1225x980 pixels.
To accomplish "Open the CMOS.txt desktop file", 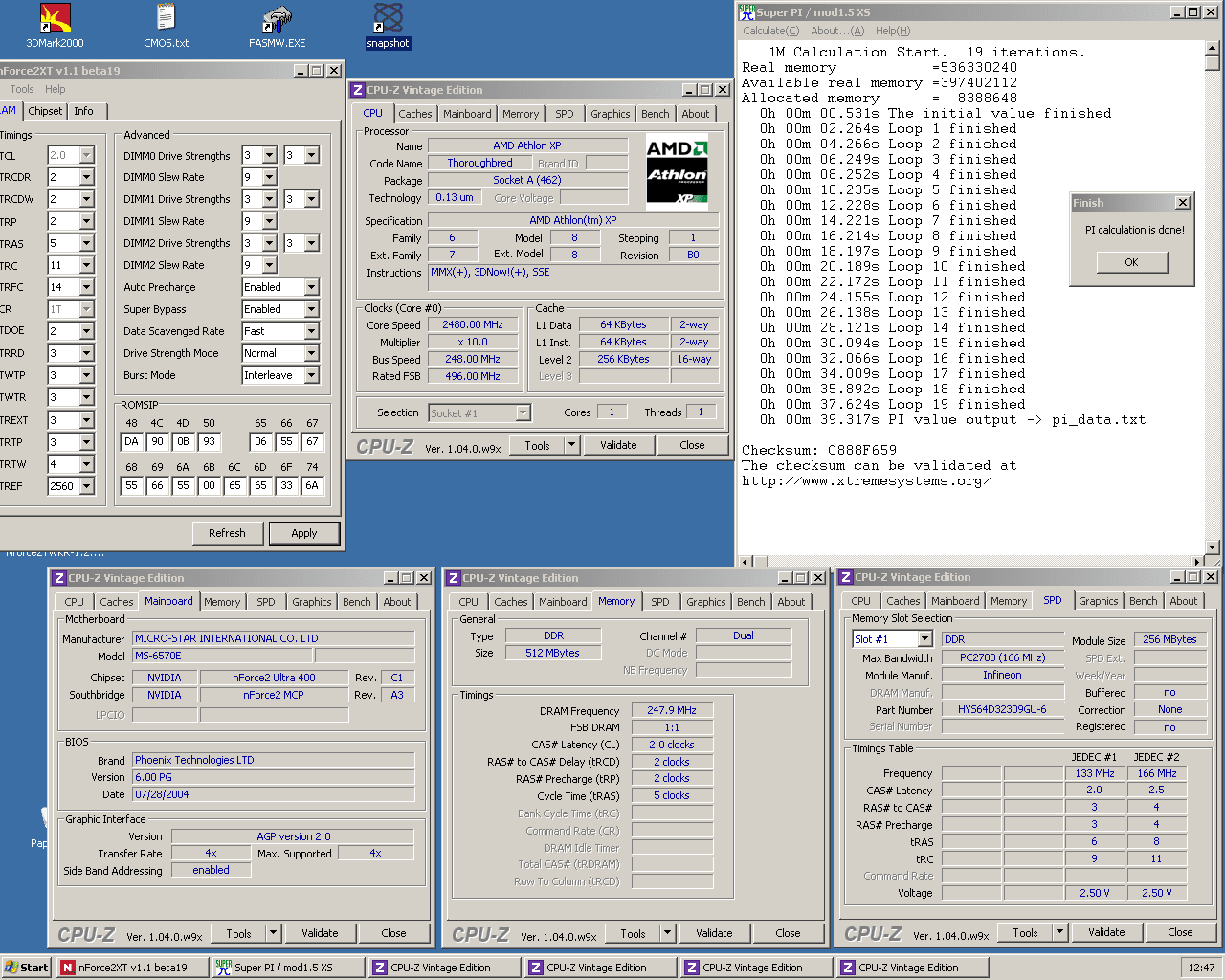I will (167, 26).
